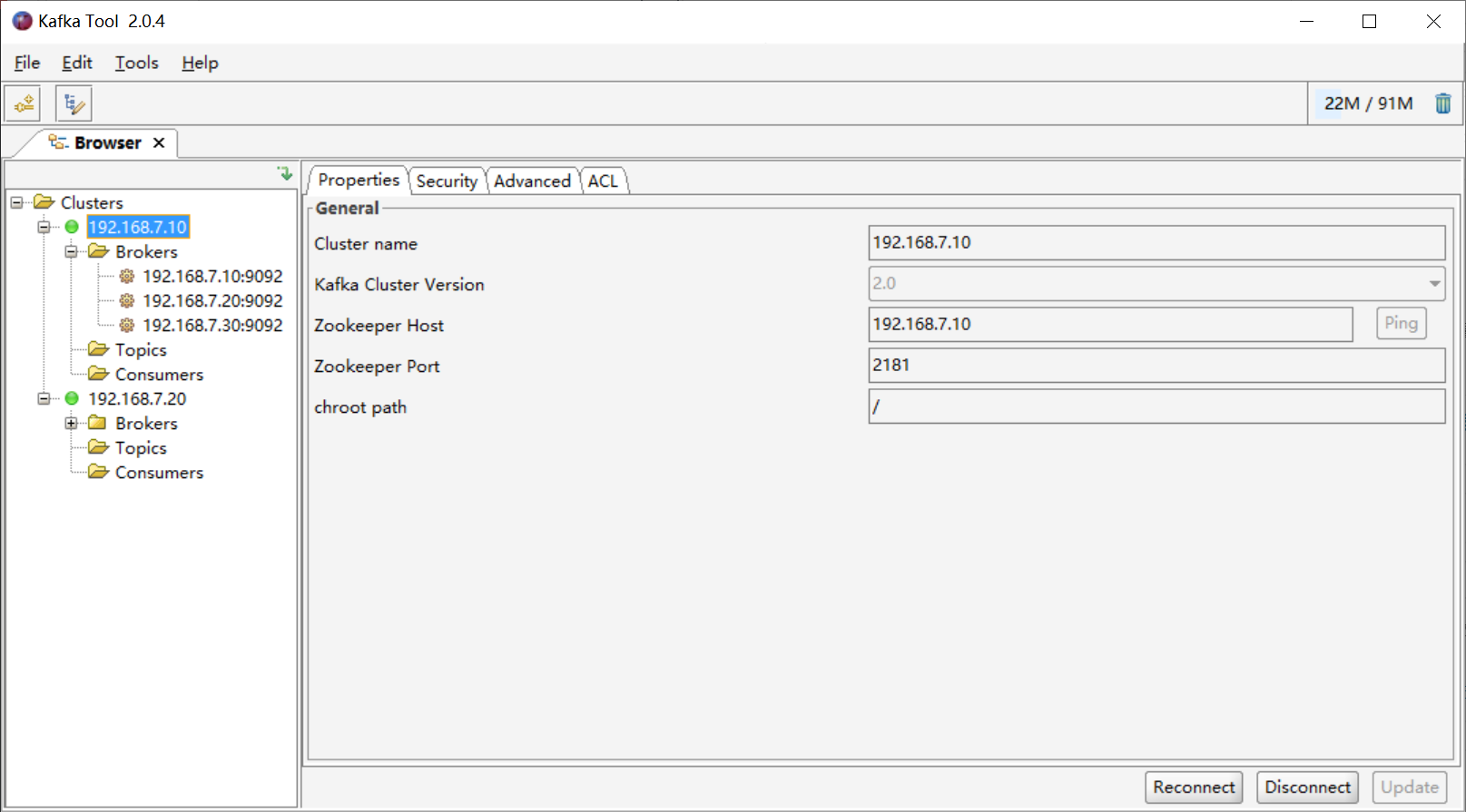Select broker 192.168.7.30:9092 in tree
Screen dimensions: 1466x812
(x=212, y=325)
